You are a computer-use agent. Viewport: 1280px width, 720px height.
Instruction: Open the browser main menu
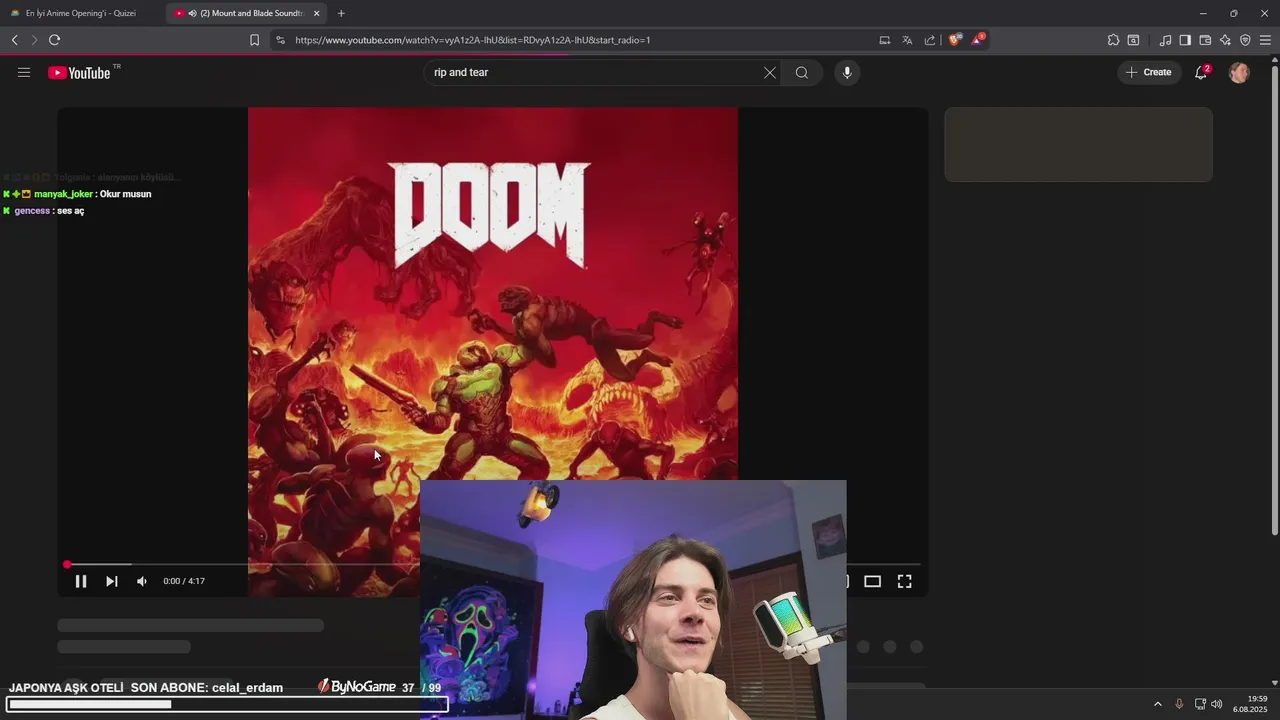1265,40
